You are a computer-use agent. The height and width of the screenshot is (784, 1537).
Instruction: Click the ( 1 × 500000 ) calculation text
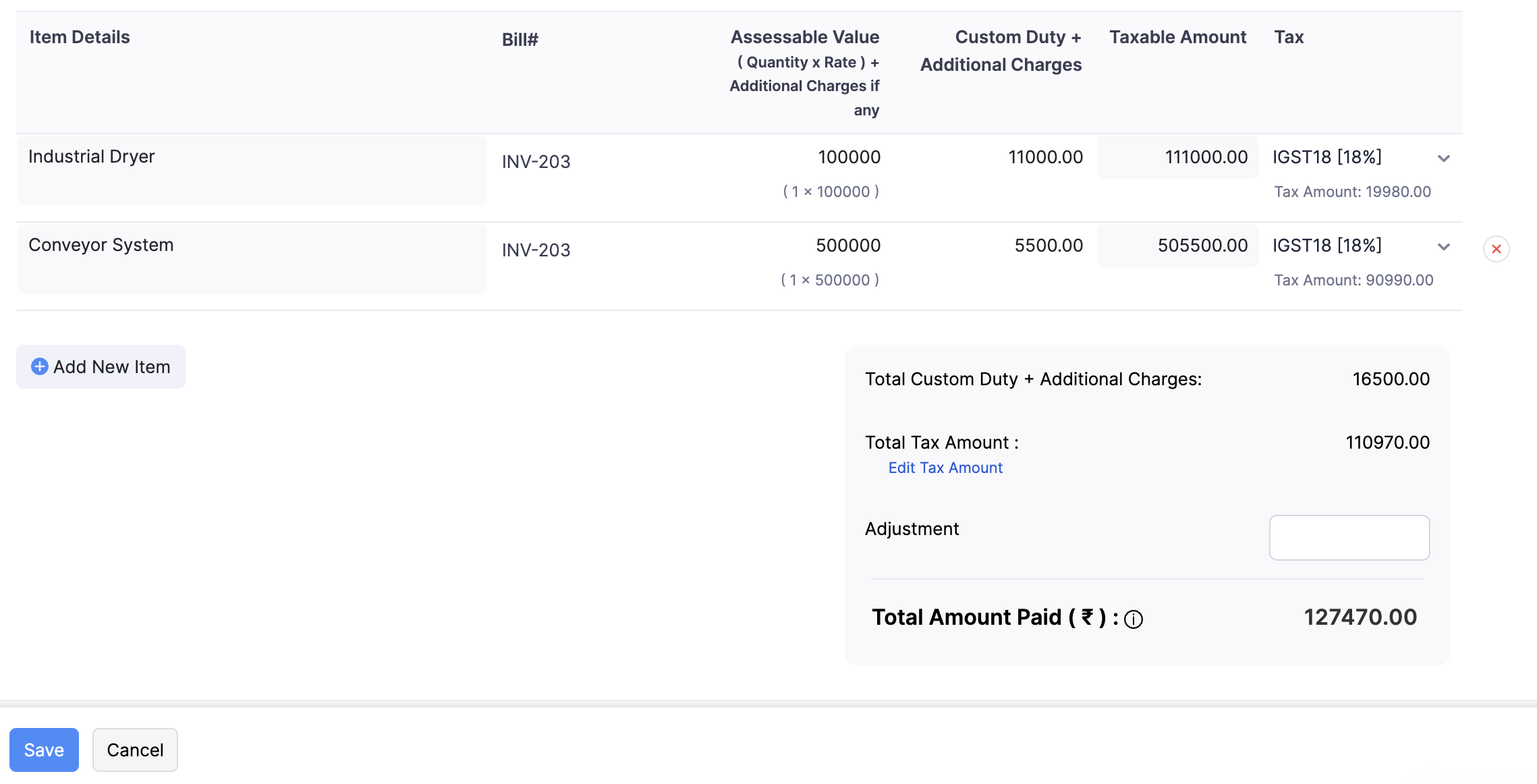(830, 280)
